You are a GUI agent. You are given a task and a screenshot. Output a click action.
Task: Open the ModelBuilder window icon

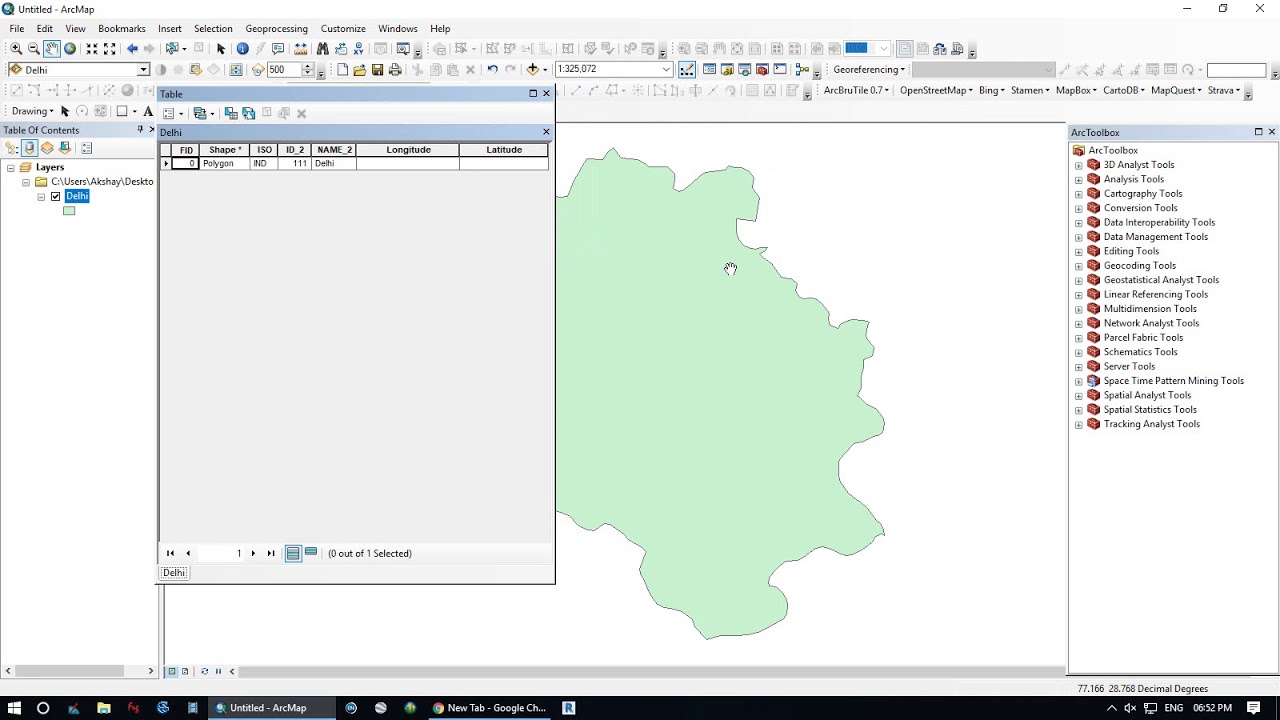[802, 70]
